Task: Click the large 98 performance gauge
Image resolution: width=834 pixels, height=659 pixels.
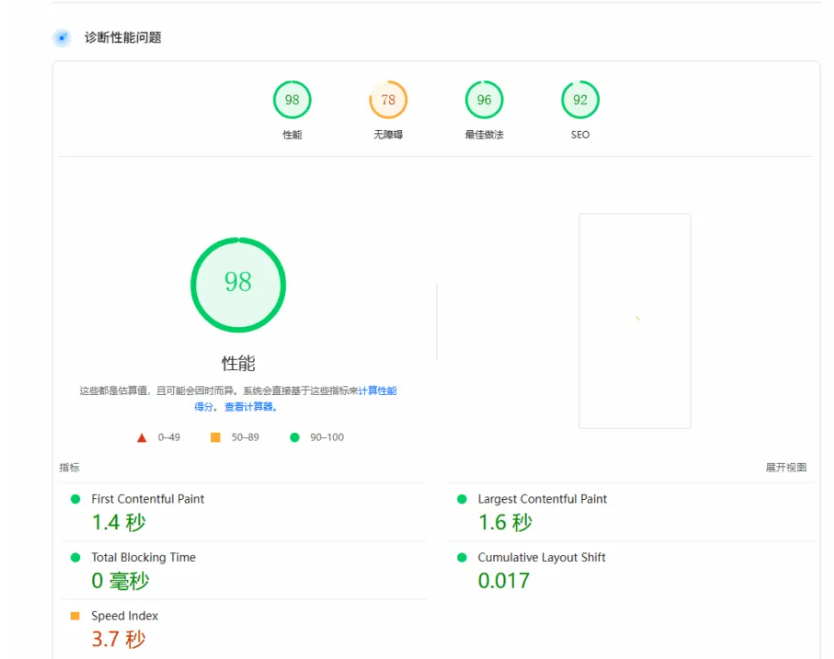Action: click(238, 285)
